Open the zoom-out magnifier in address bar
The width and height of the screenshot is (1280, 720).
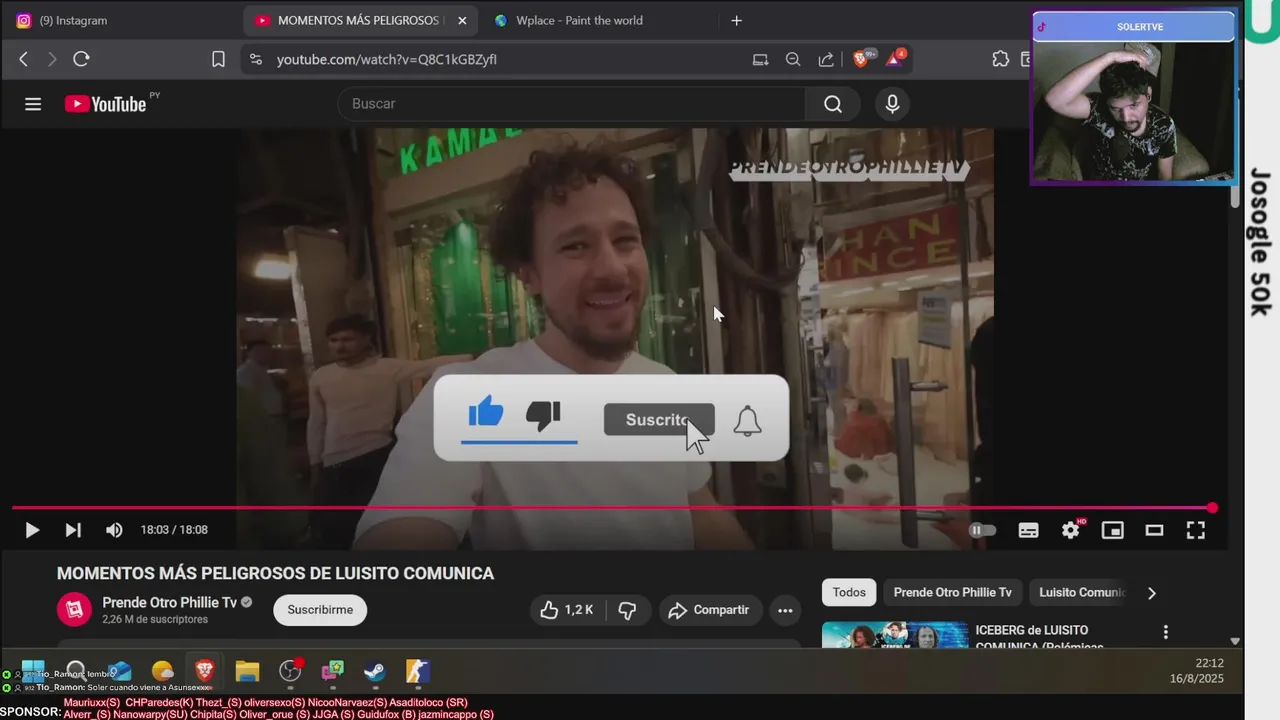pyautogui.click(x=793, y=59)
